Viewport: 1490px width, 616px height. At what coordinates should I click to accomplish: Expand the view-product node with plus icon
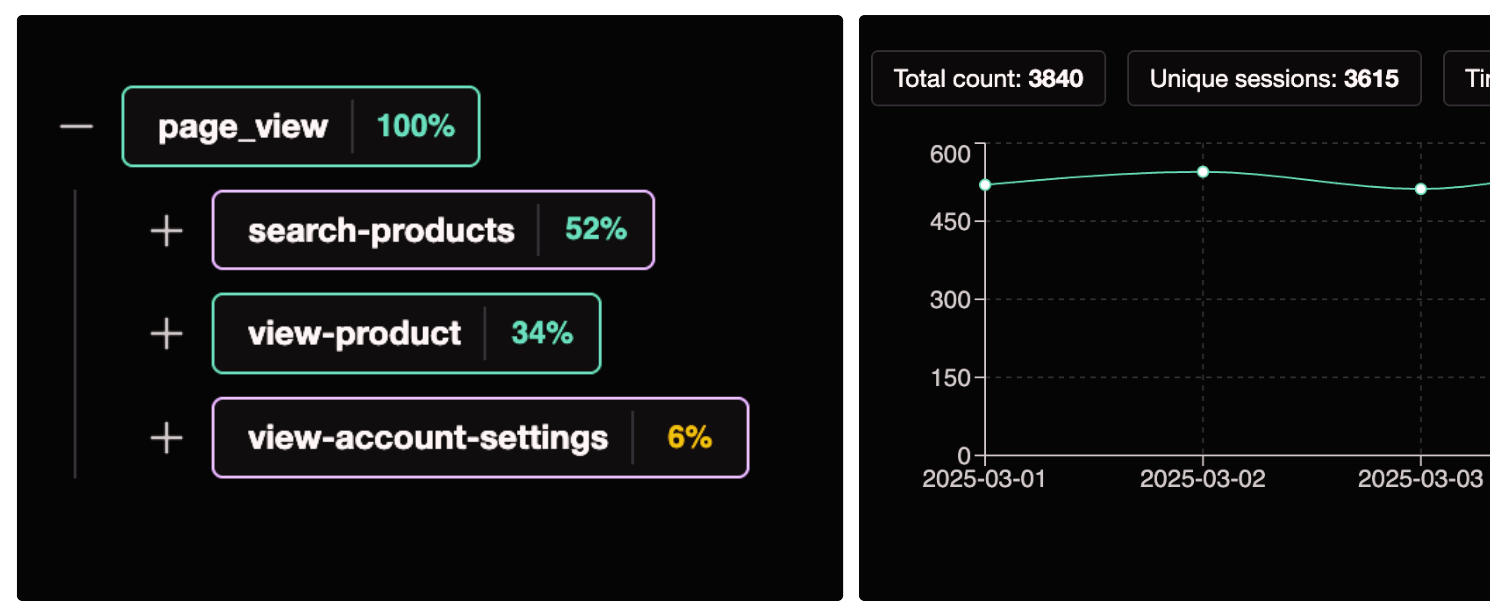[x=166, y=334]
